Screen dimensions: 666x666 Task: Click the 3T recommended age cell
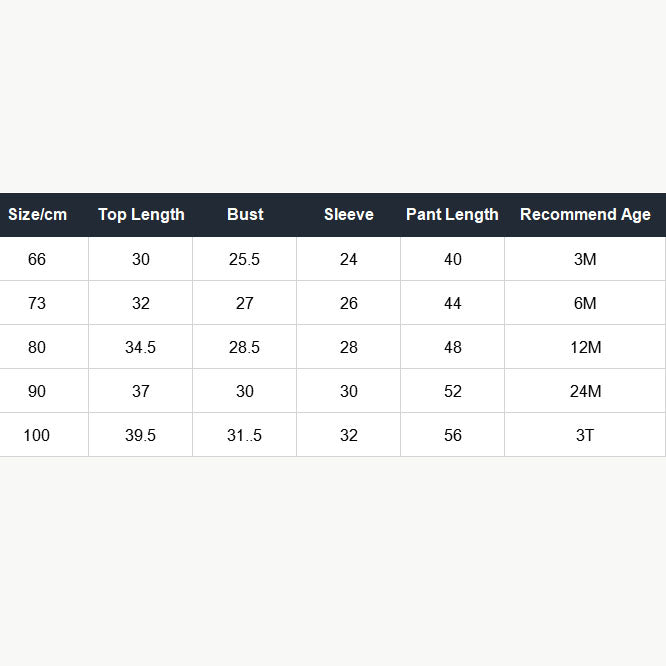pos(585,435)
